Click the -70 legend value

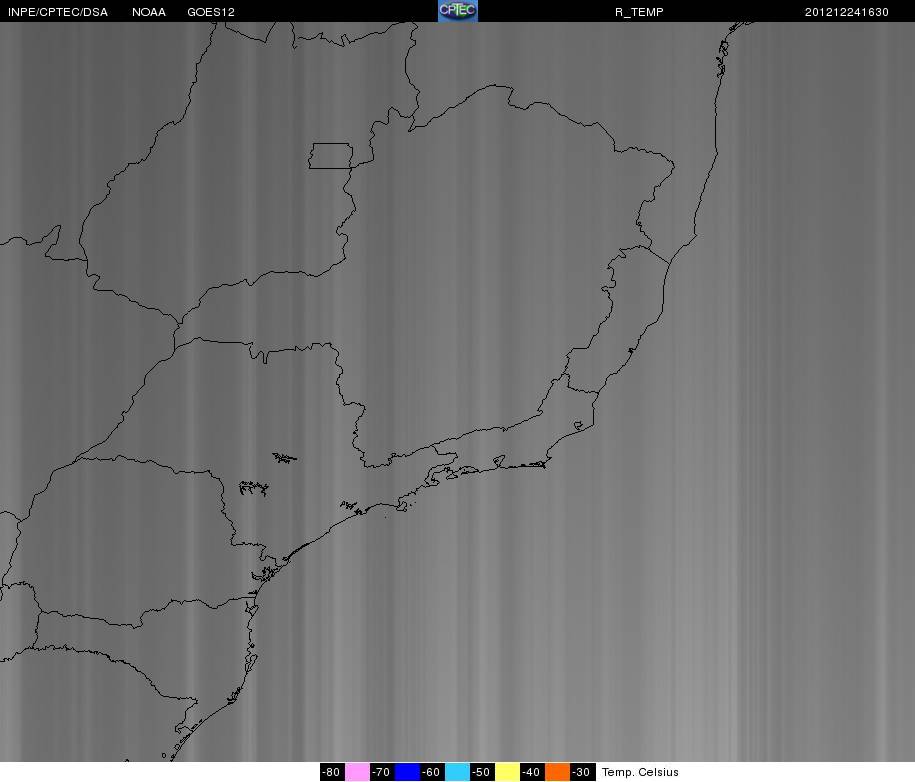click(382, 772)
